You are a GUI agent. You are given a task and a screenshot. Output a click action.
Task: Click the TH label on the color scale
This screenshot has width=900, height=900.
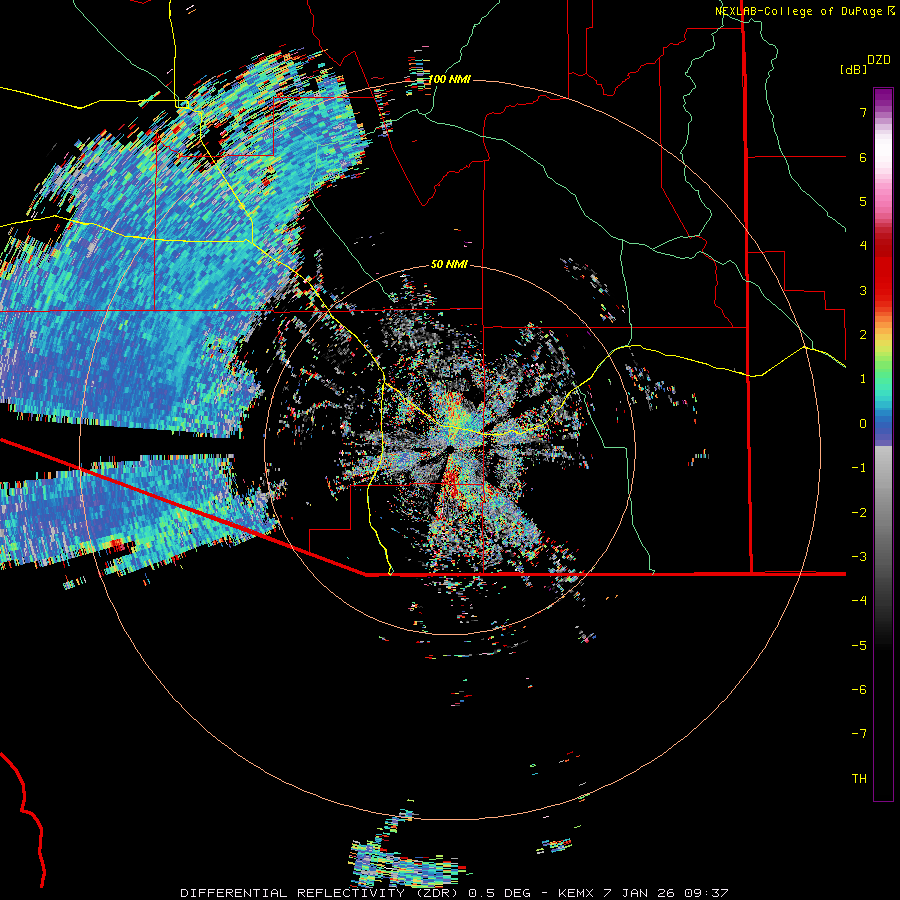pyautogui.click(x=859, y=779)
